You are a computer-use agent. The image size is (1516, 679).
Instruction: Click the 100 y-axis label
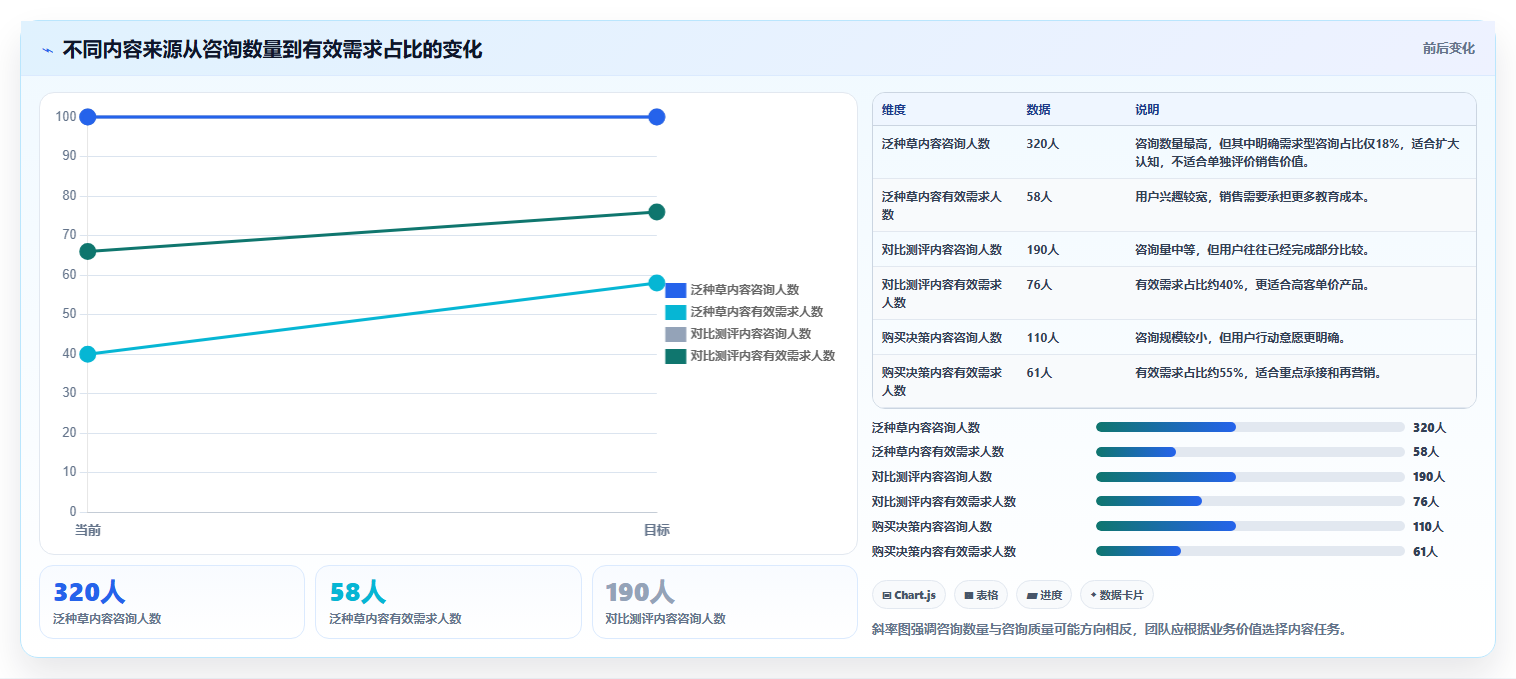[66, 117]
